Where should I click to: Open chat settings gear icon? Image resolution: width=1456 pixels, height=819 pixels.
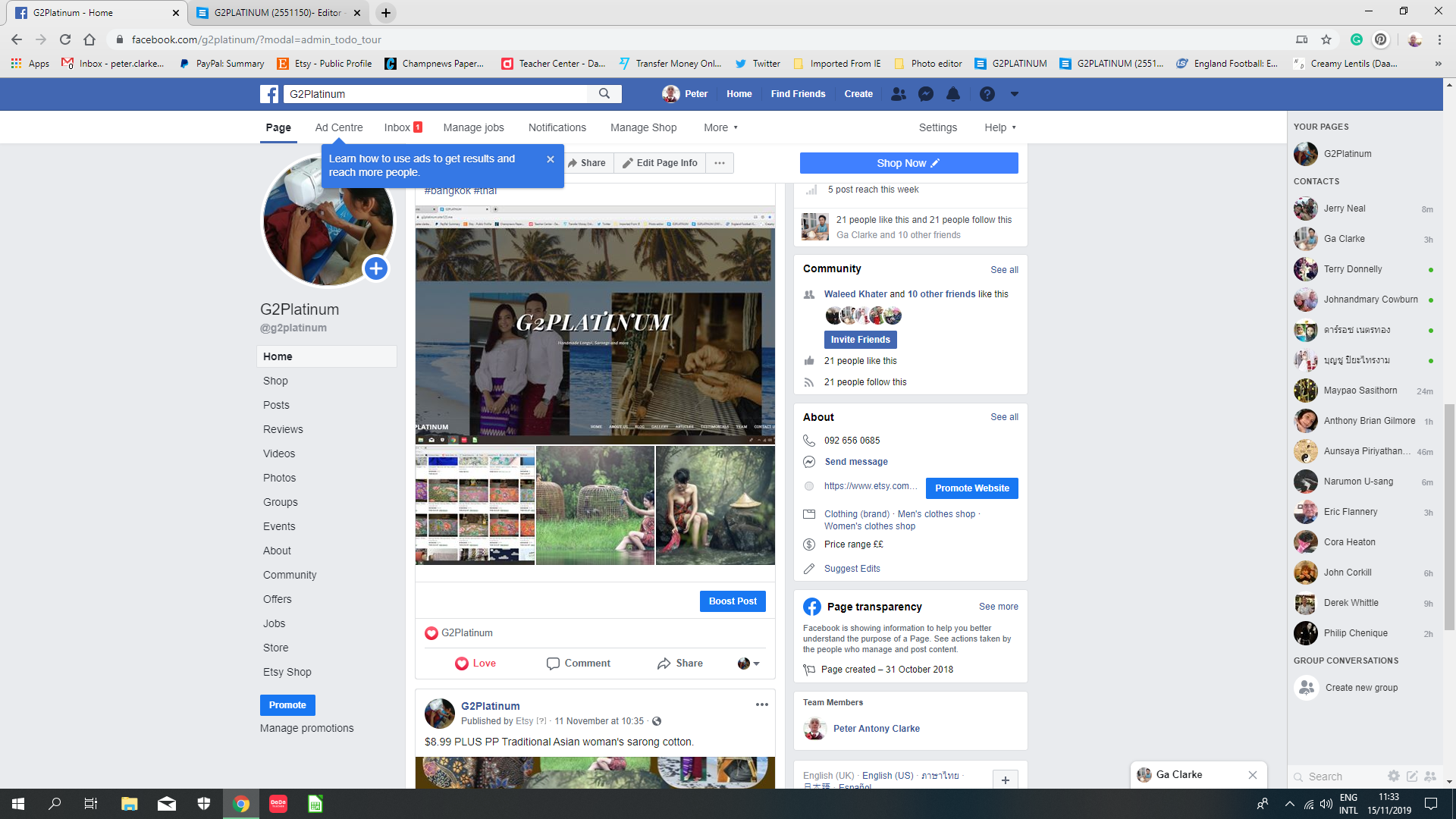click(1394, 776)
